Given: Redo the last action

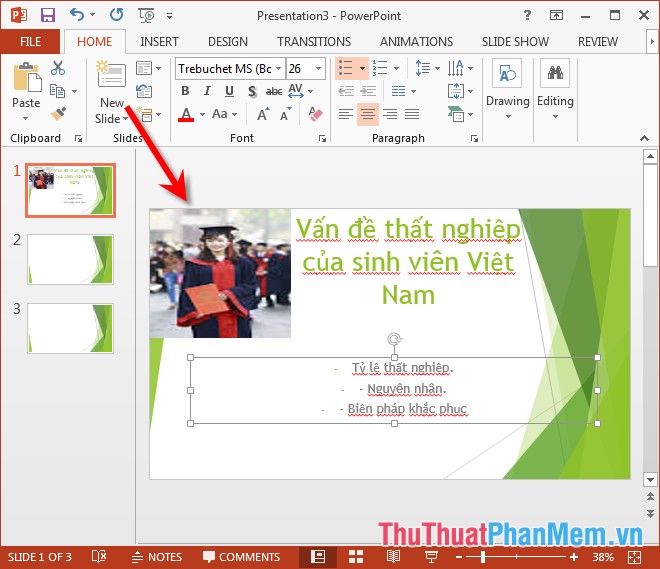Looking at the screenshot, I should [x=117, y=15].
